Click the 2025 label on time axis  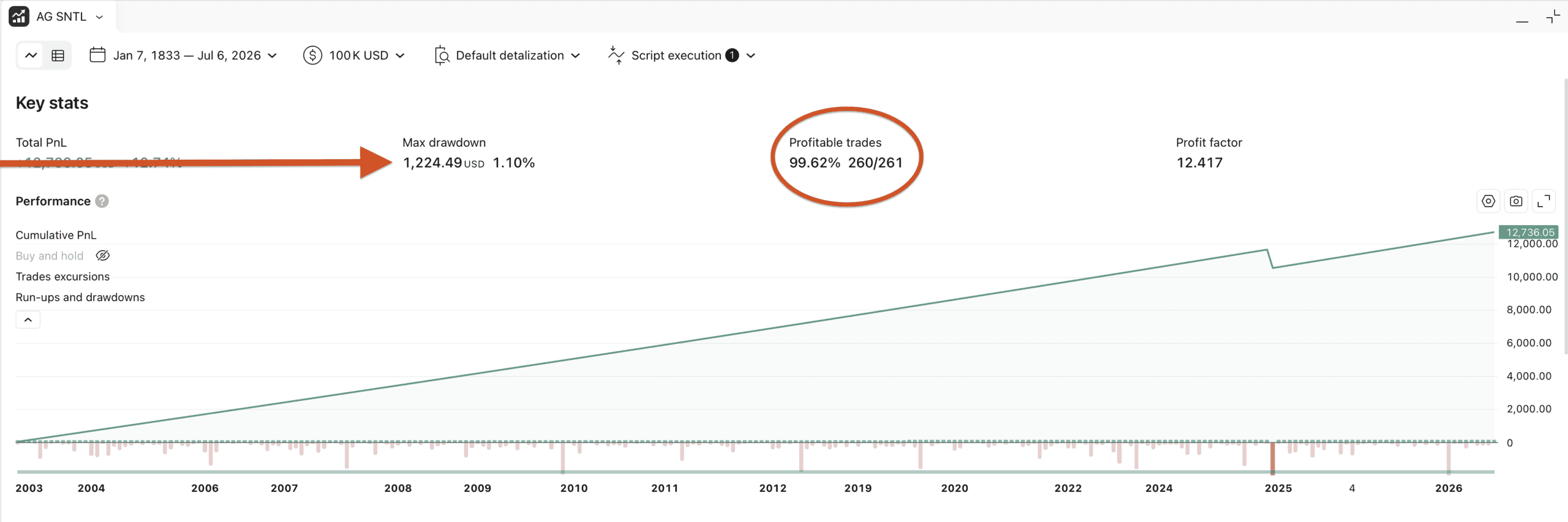tap(1279, 488)
